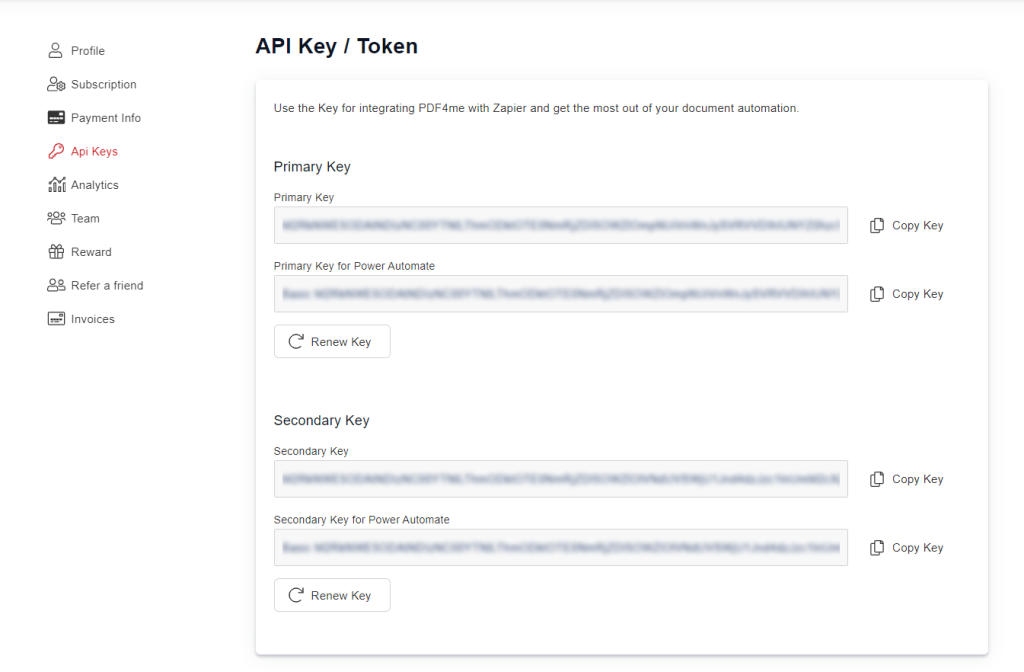The image size is (1024, 672).
Task: Click the Team people icon
Action: coord(56,218)
